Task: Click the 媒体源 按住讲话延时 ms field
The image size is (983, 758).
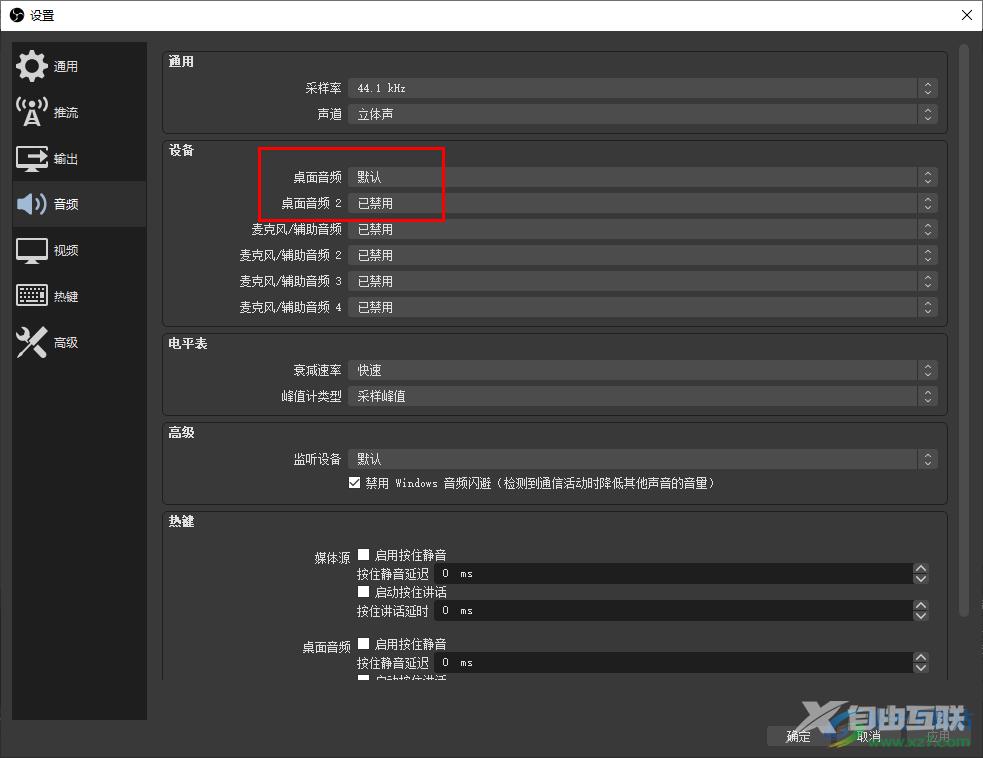Action: 673,611
